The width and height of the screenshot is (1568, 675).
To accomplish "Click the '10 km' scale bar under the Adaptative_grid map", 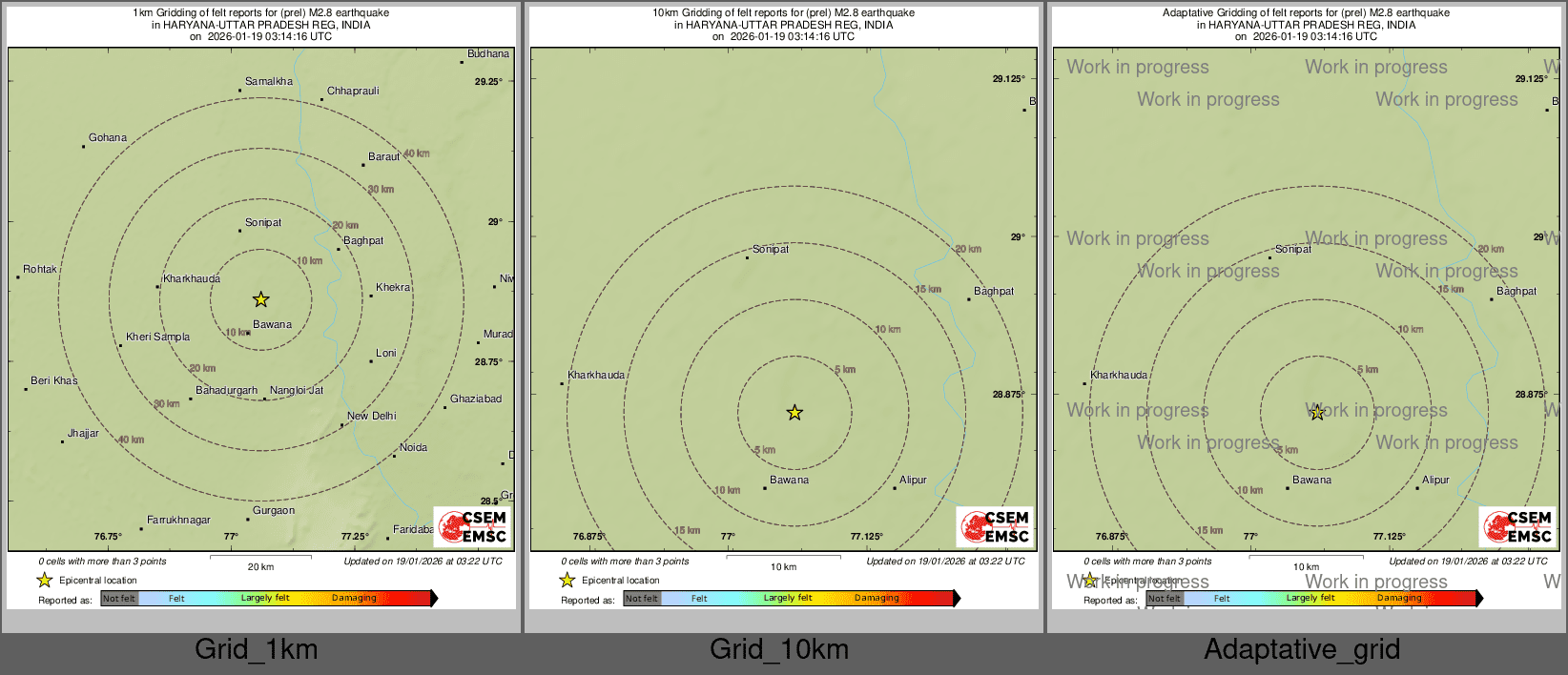I will pos(1306,562).
